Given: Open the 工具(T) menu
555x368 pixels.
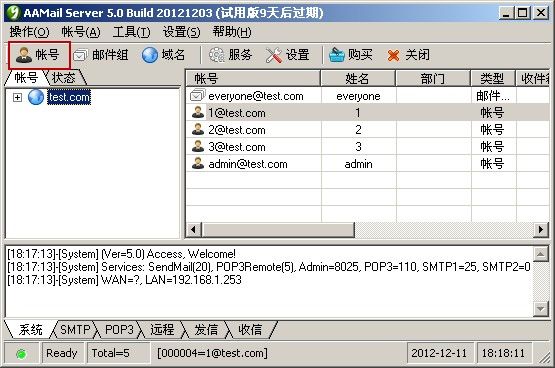Looking at the screenshot, I should 131,32.
